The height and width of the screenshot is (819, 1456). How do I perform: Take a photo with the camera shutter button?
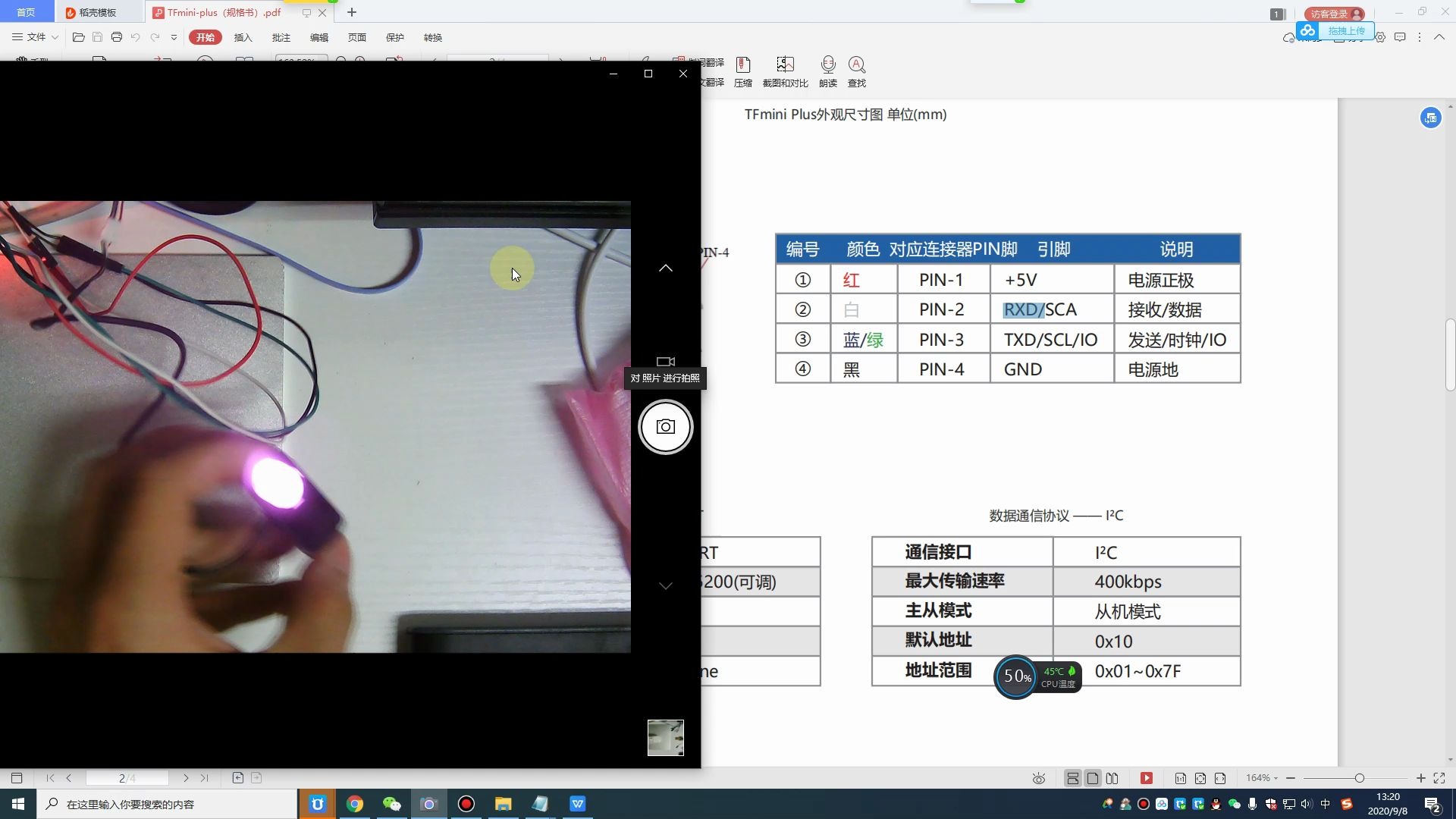pyautogui.click(x=665, y=427)
